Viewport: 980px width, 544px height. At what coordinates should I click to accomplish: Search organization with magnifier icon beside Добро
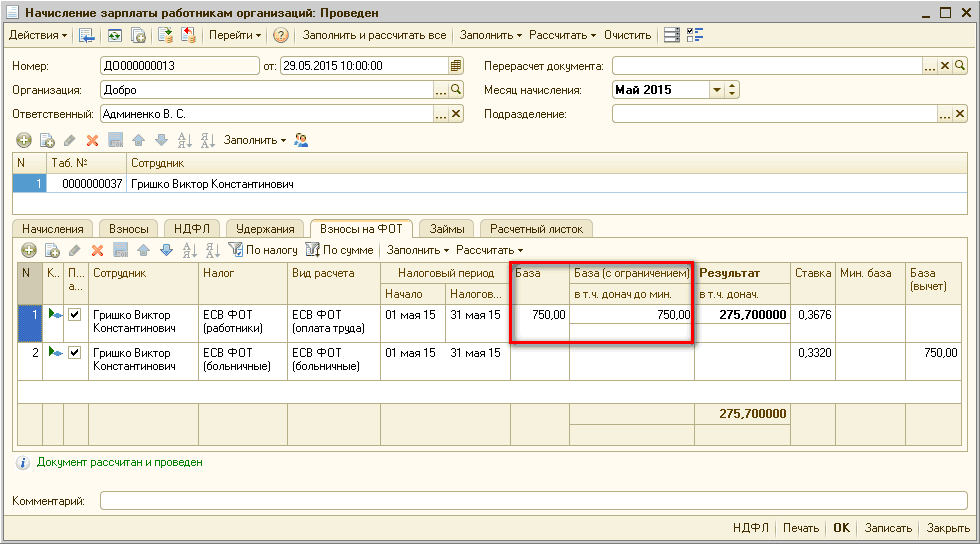coord(456,90)
